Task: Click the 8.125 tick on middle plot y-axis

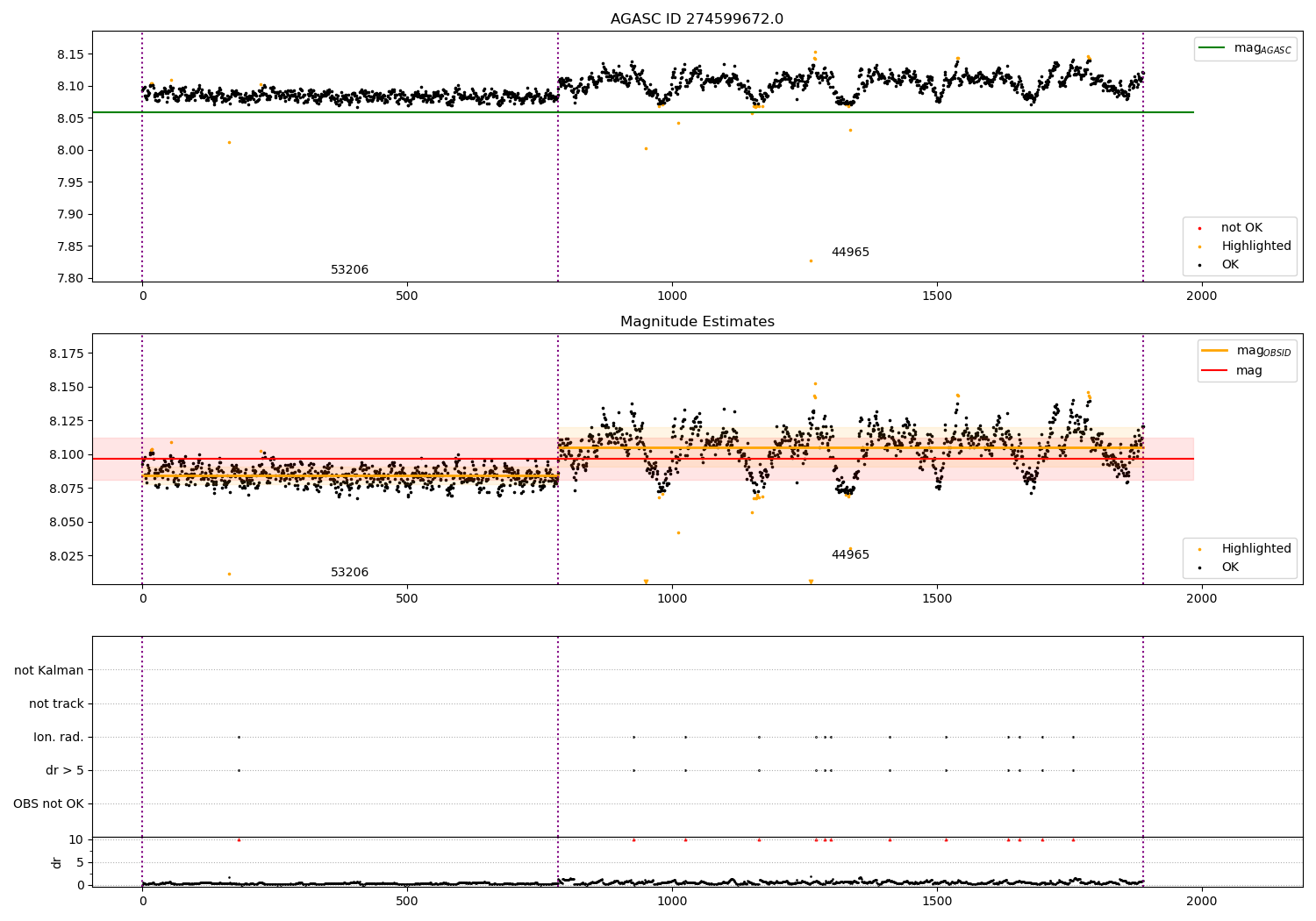Action: pos(68,421)
